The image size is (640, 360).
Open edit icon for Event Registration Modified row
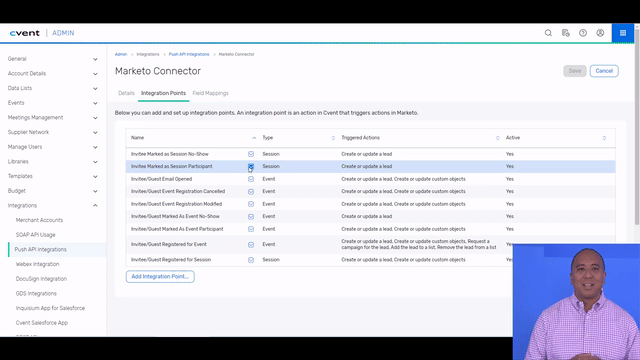pos(251,204)
